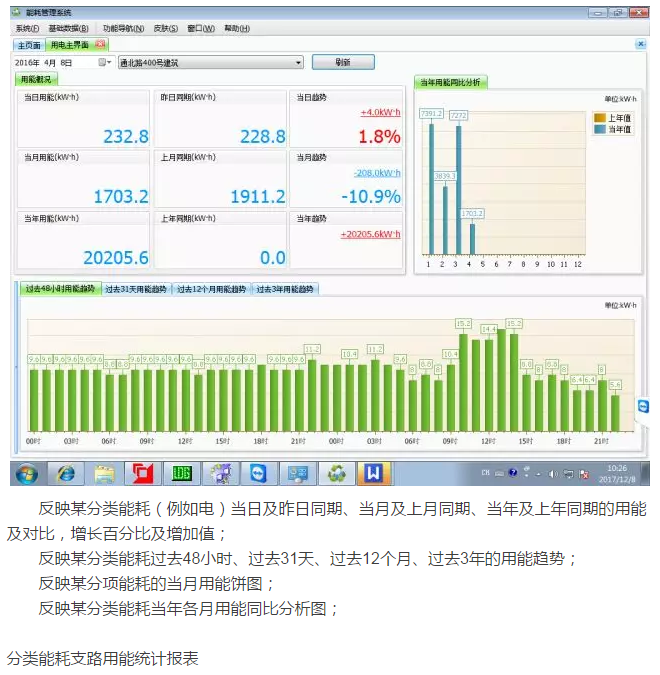Click the 刷新 refresh button
This screenshot has height=675, width=660.
click(x=343, y=62)
